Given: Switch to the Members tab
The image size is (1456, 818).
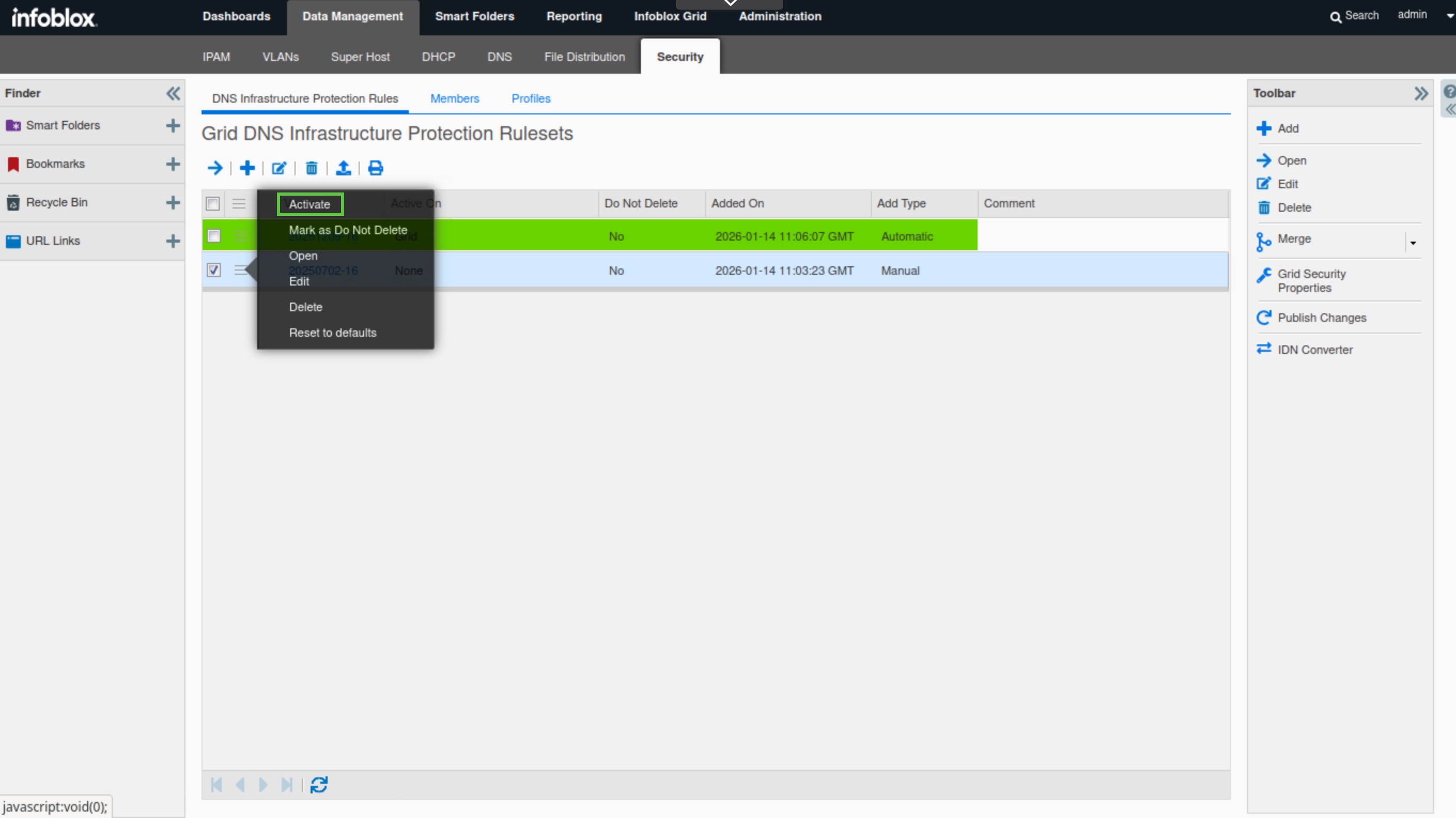Looking at the screenshot, I should [455, 98].
